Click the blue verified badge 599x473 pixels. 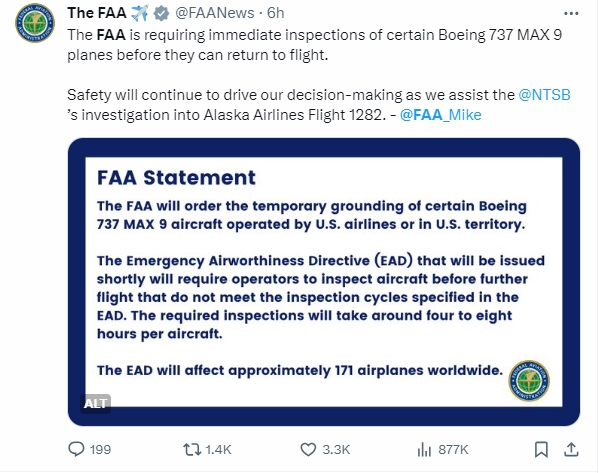click(x=161, y=13)
